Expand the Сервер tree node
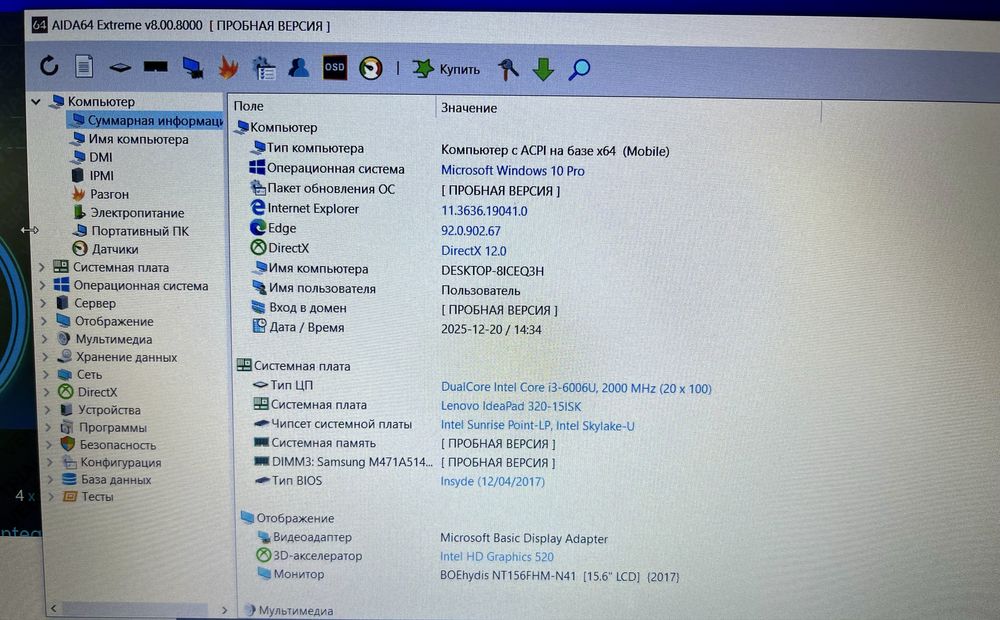The image size is (1000, 620). tap(43, 303)
